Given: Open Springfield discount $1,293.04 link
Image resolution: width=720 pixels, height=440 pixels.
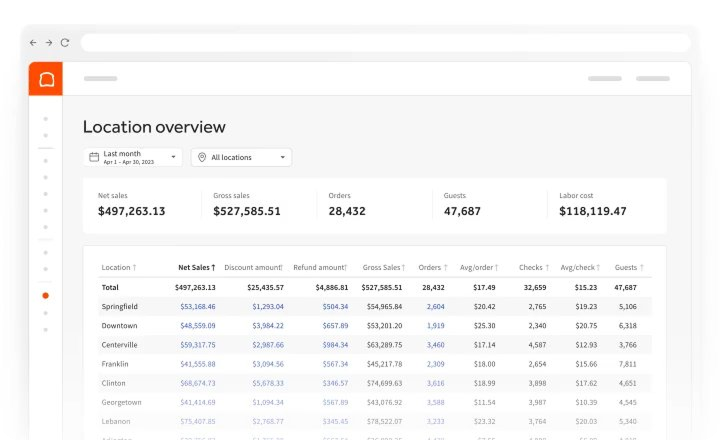Looking at the screenshot, I should pyautogui.click(x=268, y=306).
